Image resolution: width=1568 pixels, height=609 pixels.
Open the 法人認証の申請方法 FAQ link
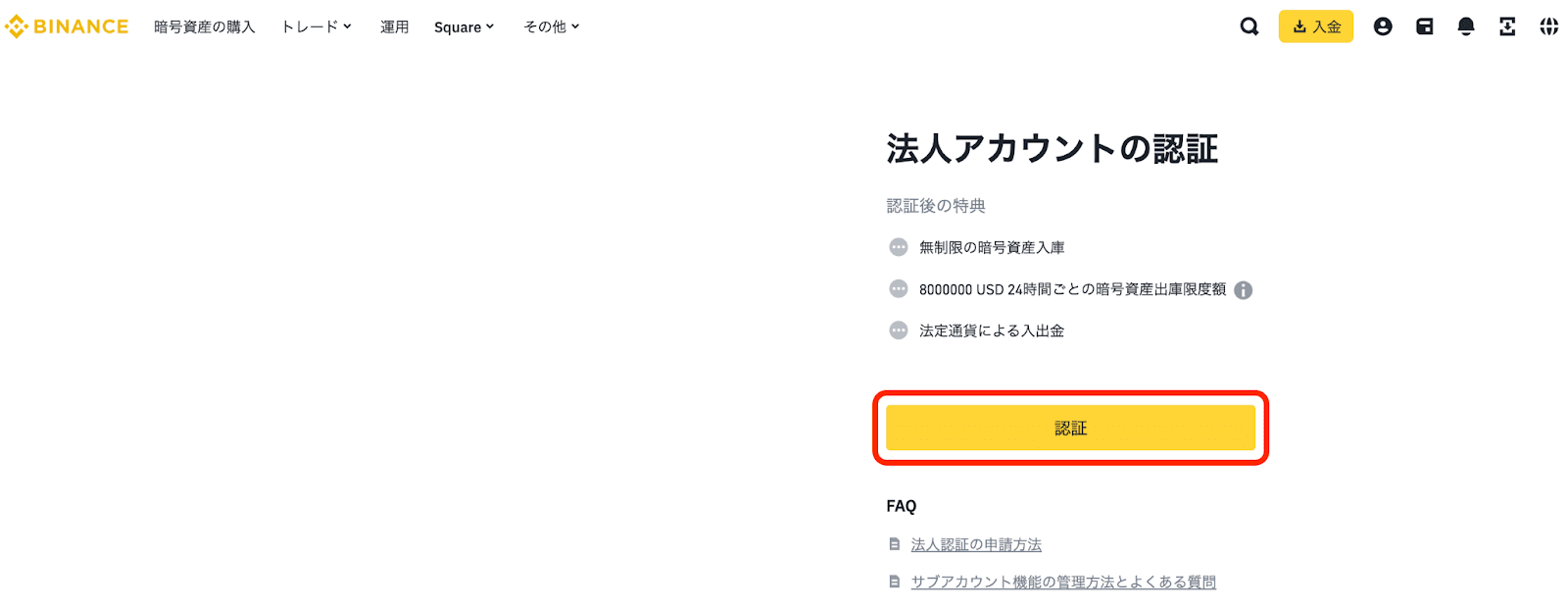(976, 544)
